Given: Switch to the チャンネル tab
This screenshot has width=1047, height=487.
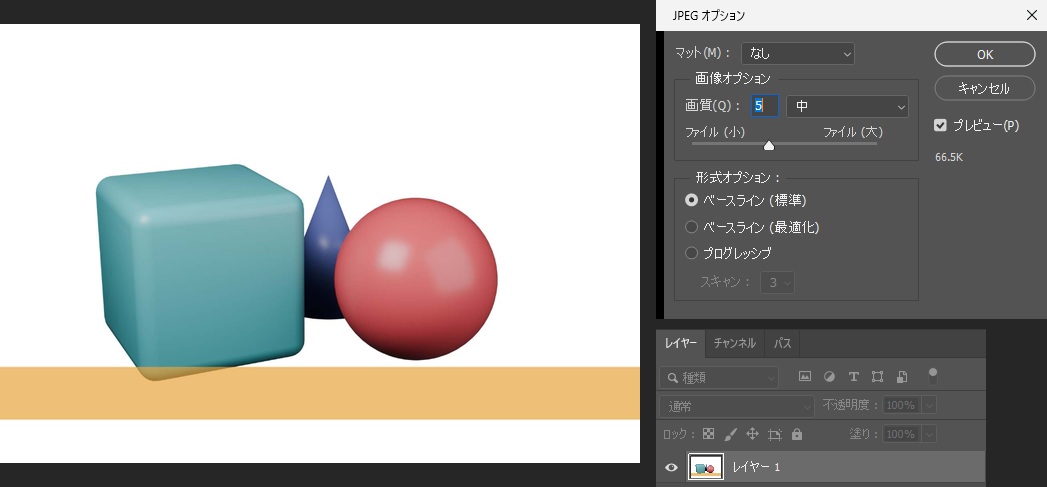Looking at the screenshot, I should [x=735, y=343].
